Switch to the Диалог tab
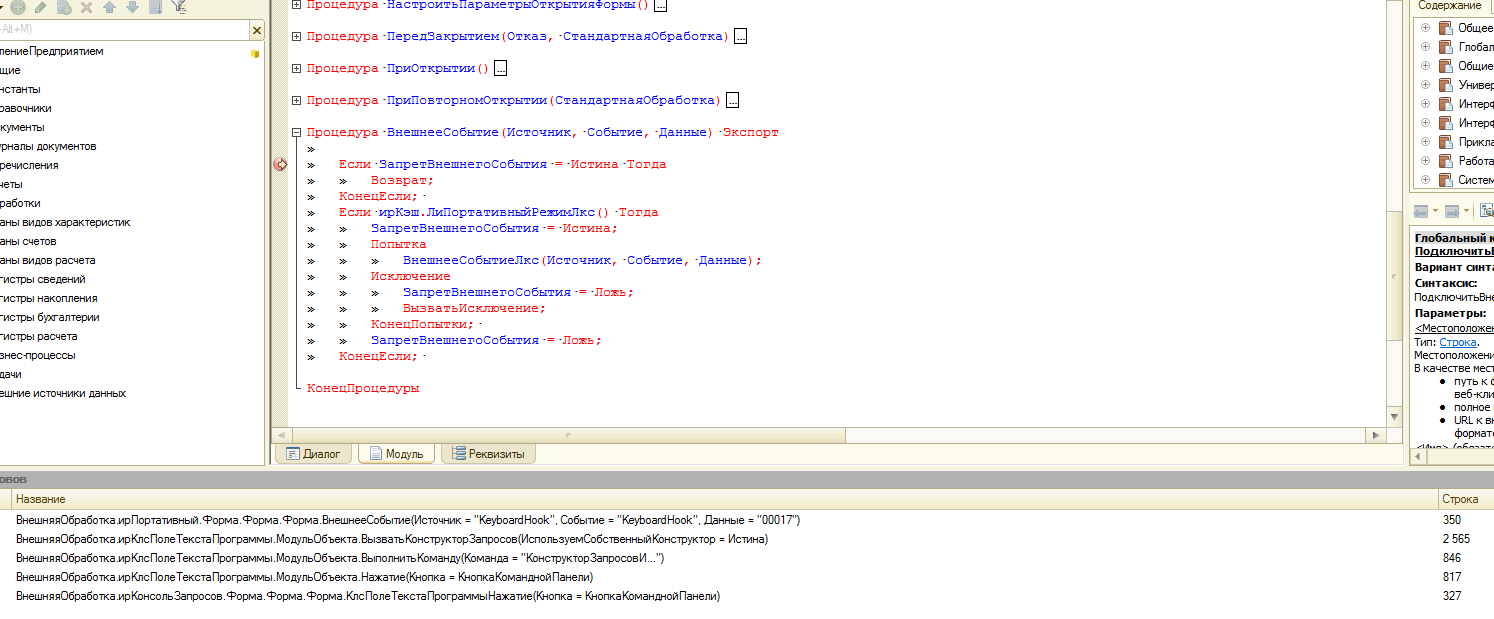 point(314,454)
